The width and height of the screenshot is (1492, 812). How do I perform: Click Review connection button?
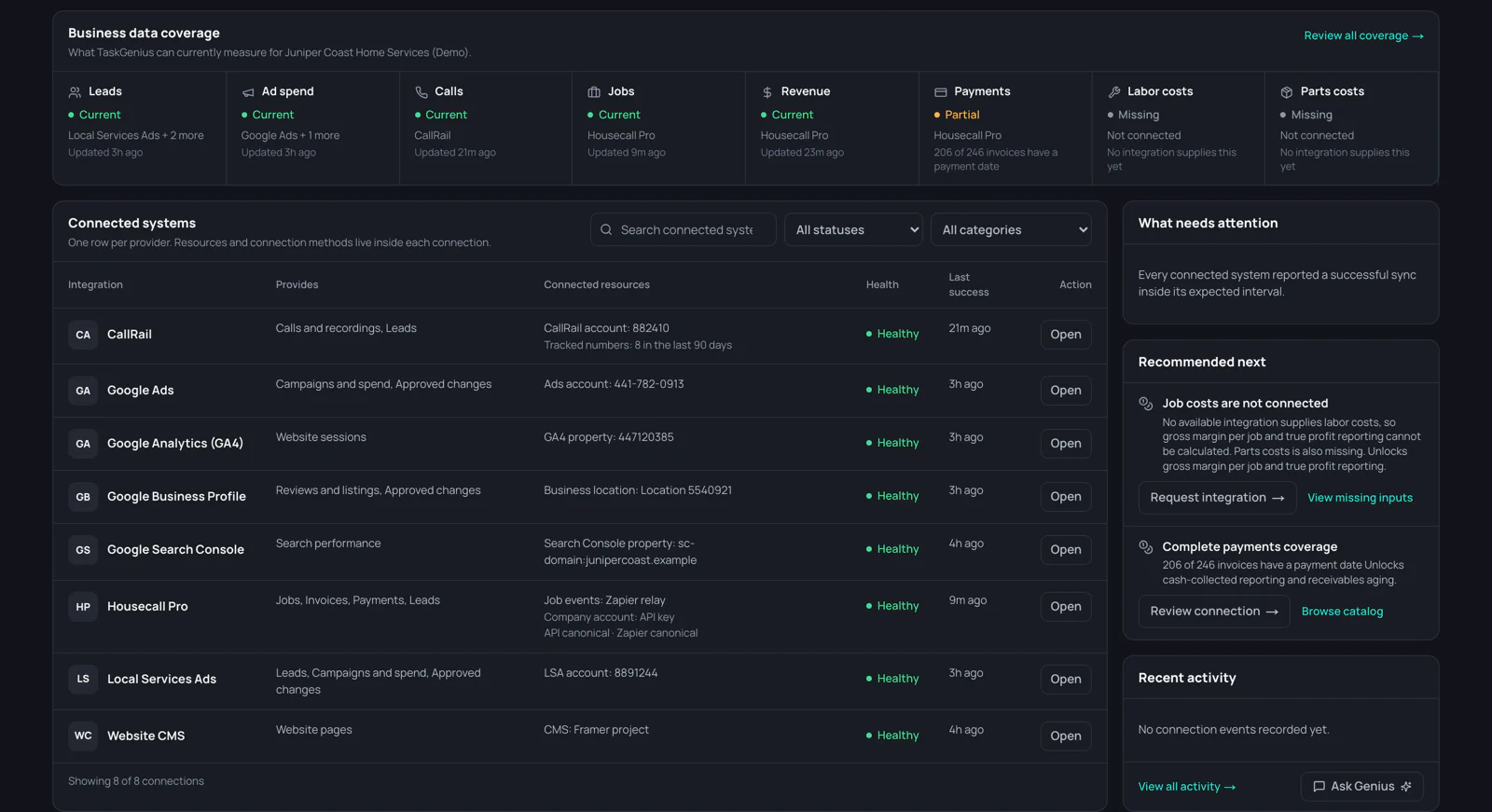(1214, 612)
